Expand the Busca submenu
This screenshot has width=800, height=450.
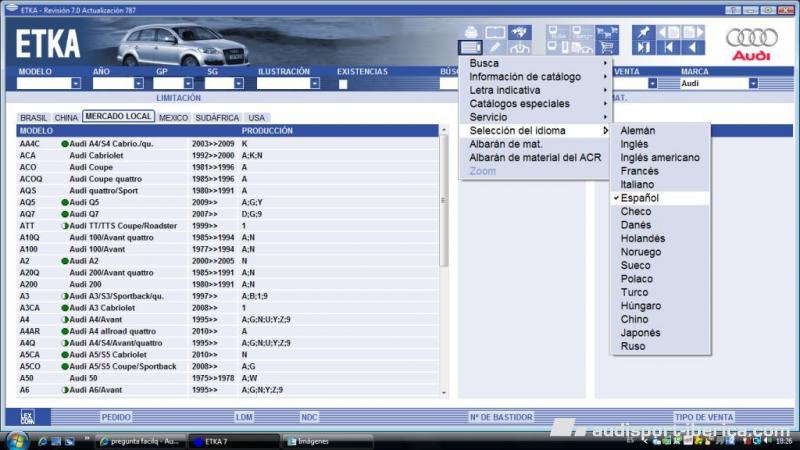534,63
